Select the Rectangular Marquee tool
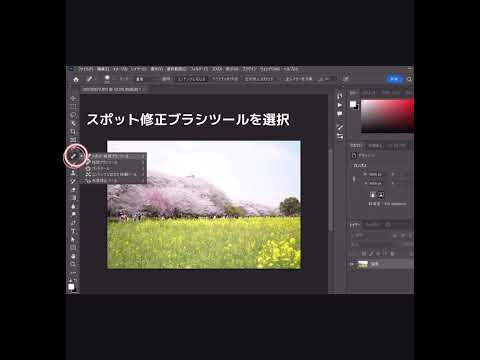The width and height of the screenshot is (480, 360). (x=73, y=107)
